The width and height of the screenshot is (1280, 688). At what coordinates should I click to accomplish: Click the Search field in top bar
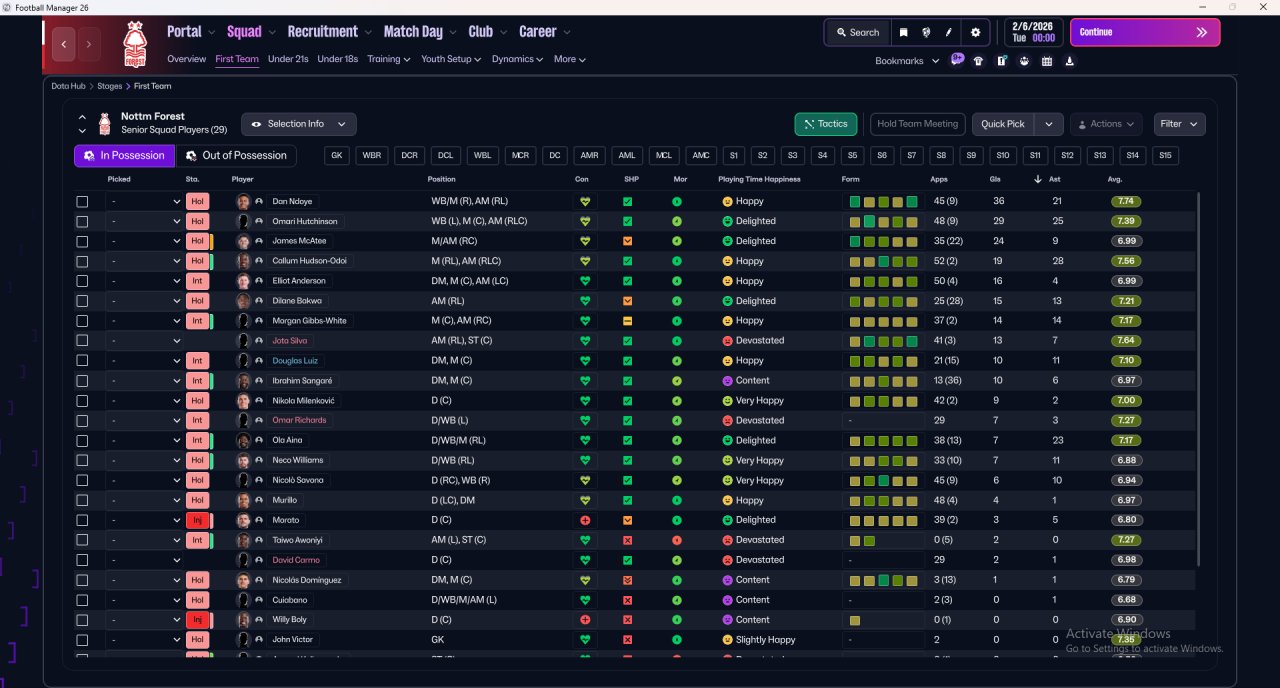pyautogui.click(x=857, y=32)
